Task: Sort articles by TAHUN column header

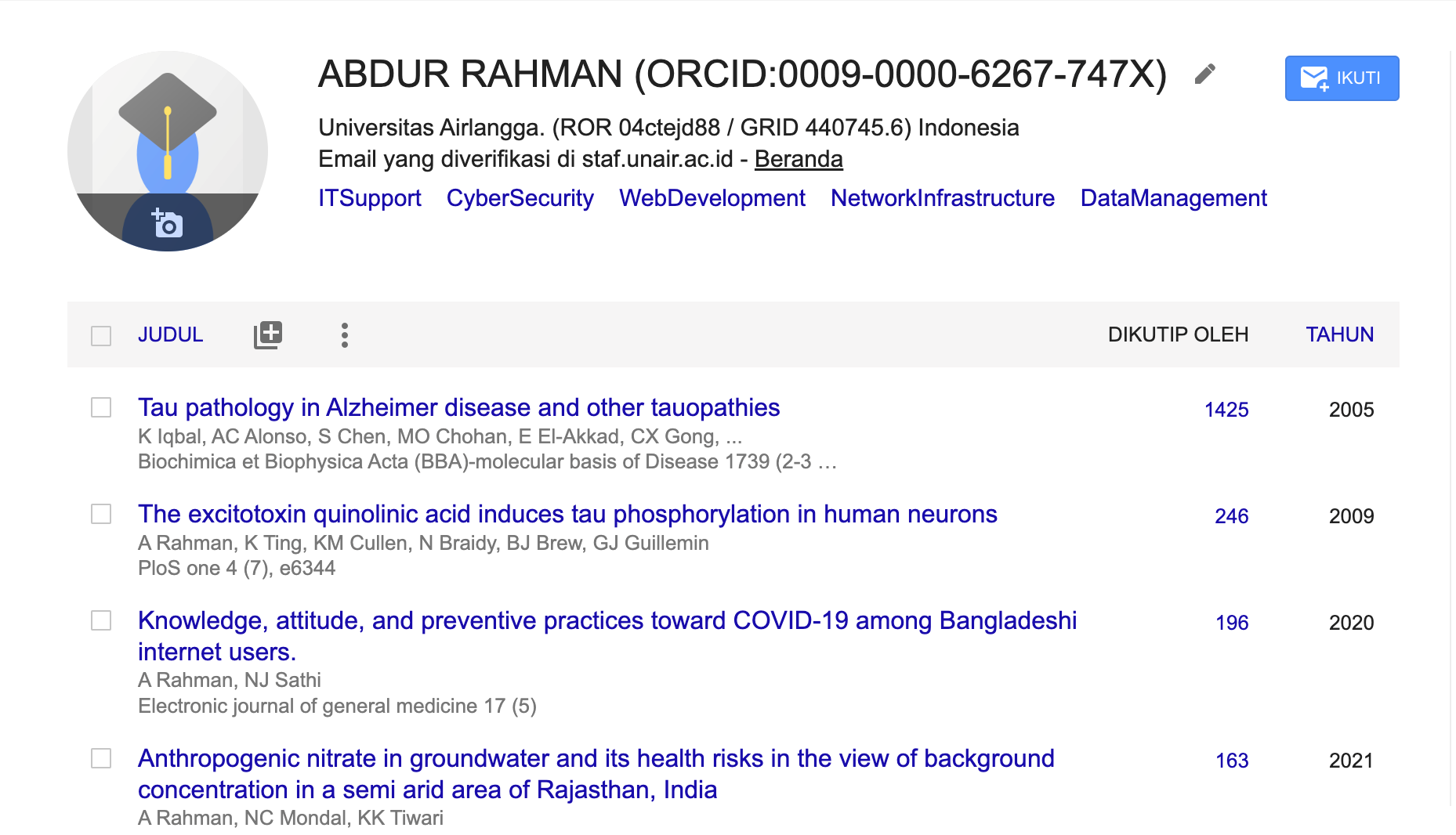Action: (1339, 335)
